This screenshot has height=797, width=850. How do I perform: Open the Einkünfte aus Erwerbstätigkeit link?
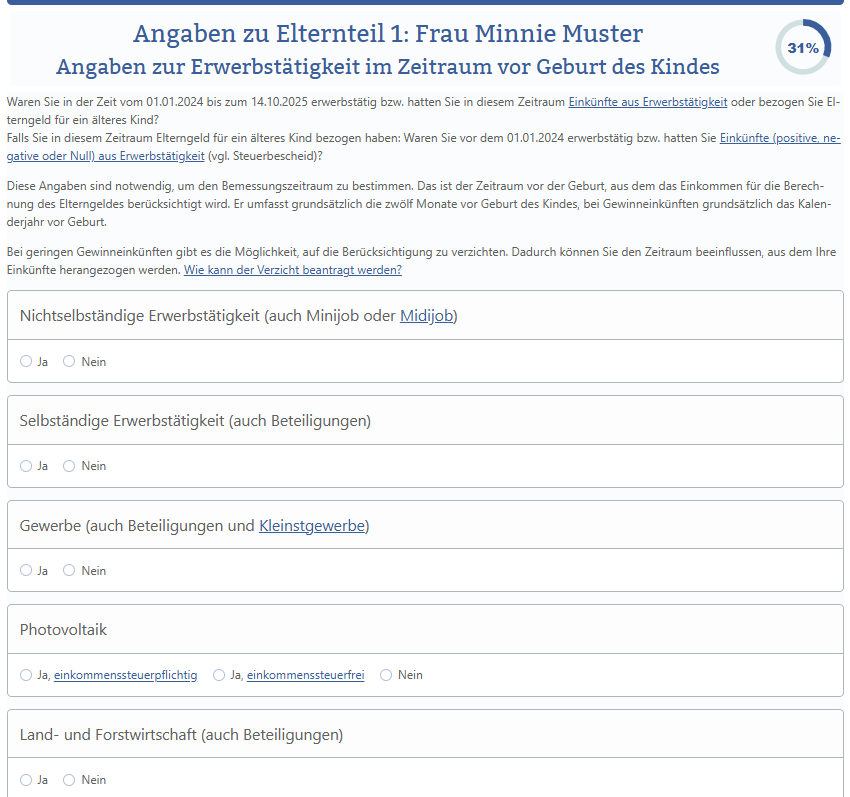[x=648, y=102]
